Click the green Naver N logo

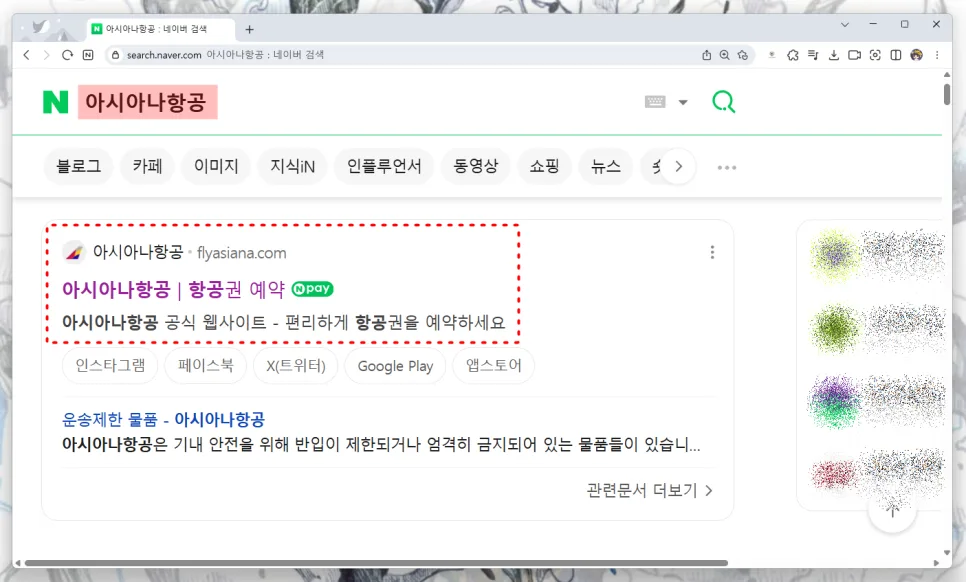55,102
